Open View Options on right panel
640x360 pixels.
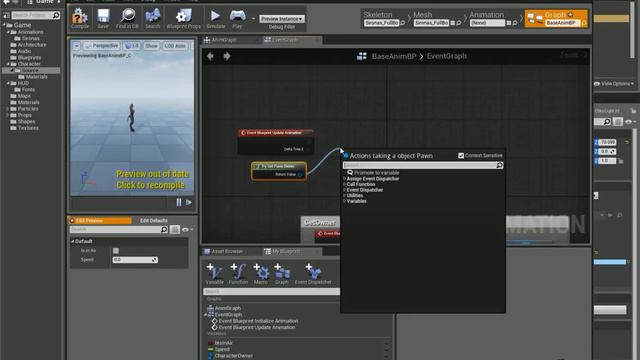coord(614,84)
